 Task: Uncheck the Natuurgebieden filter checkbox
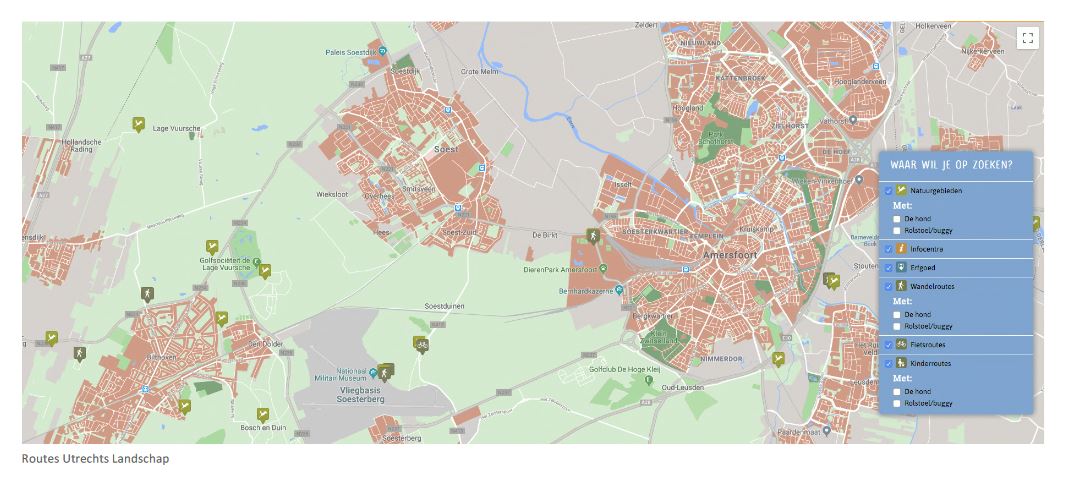coord(888,191)
